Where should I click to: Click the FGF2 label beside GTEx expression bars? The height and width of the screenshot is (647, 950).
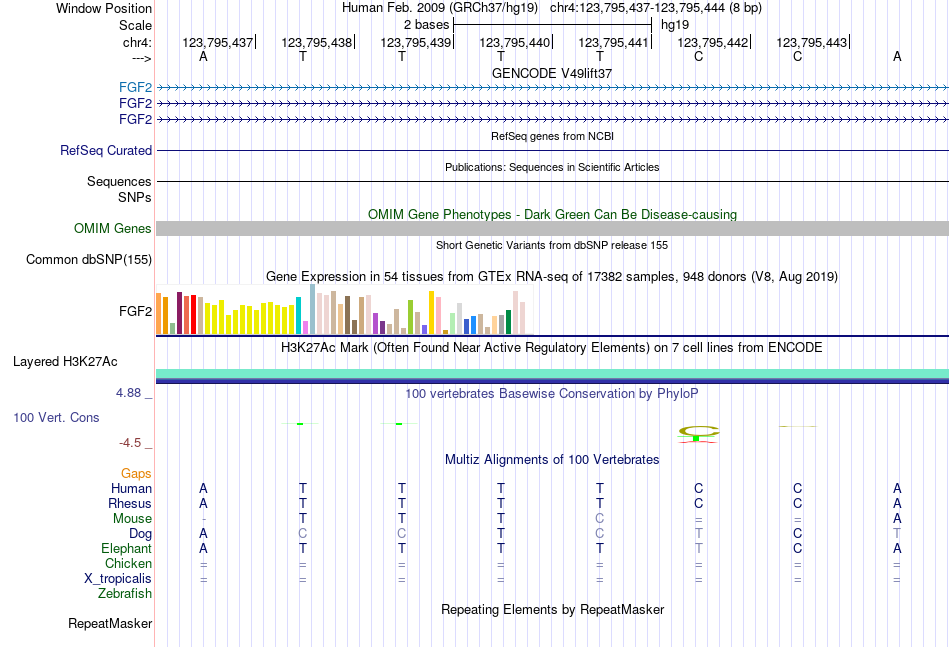coord(135,311)
